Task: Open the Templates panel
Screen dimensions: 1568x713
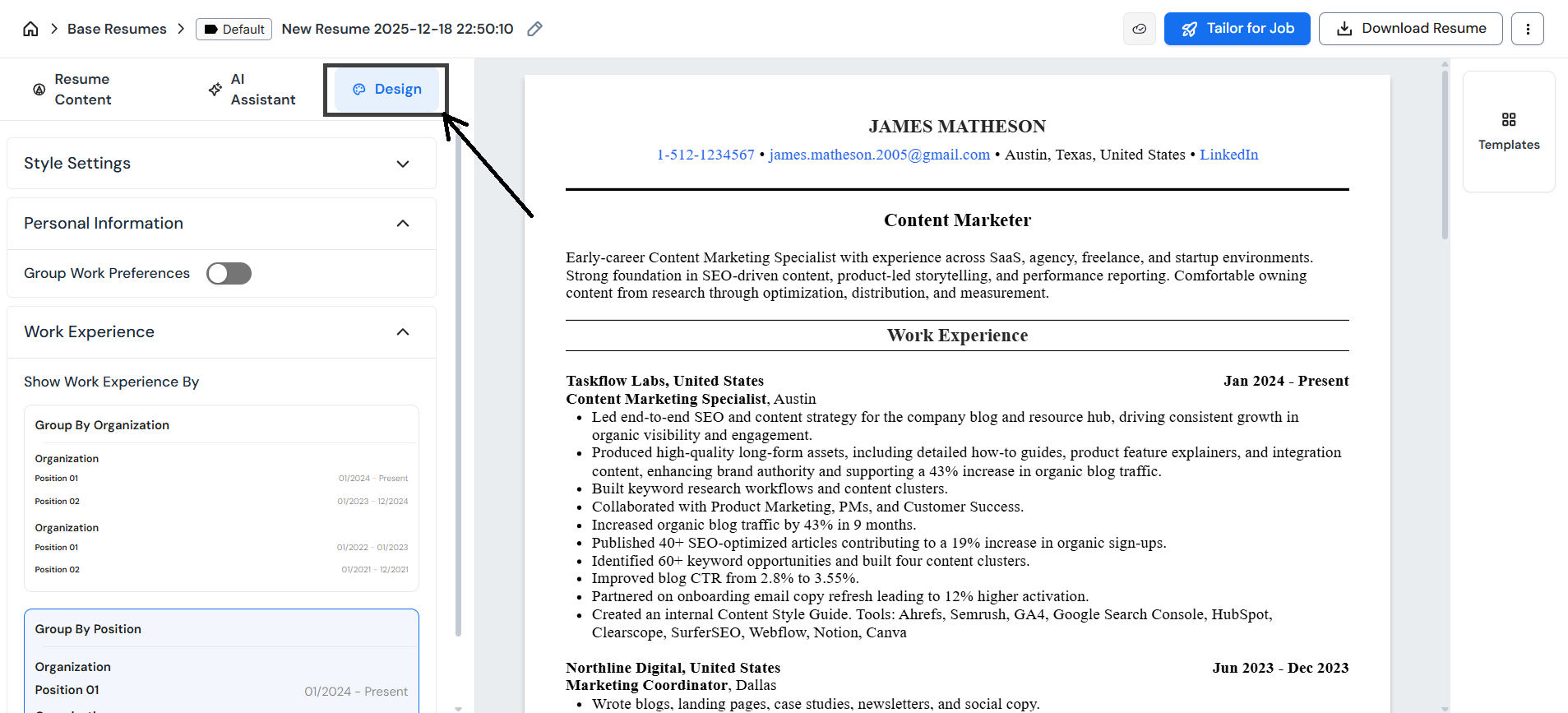Action: [x=1509, y=132]
